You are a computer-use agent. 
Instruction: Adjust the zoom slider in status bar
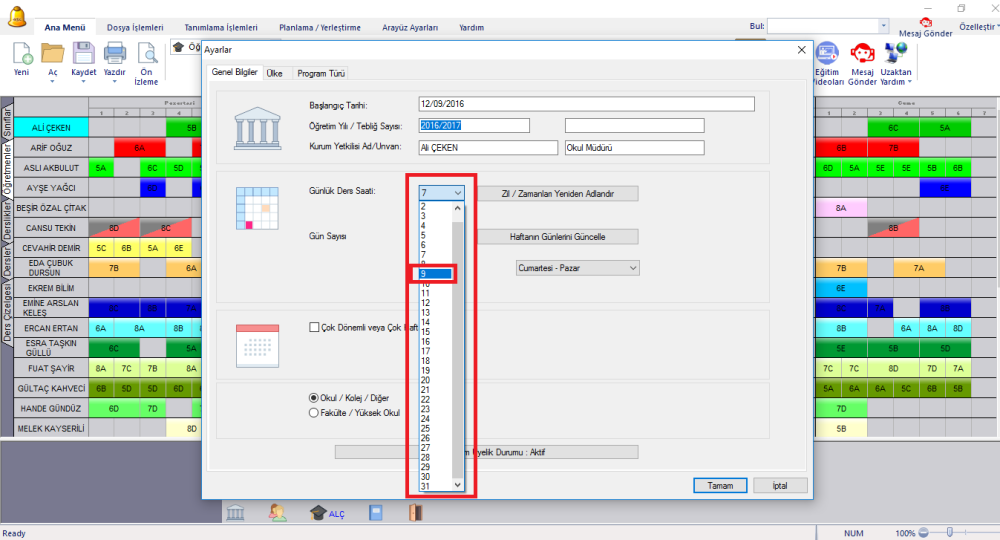tap(950, 532)
